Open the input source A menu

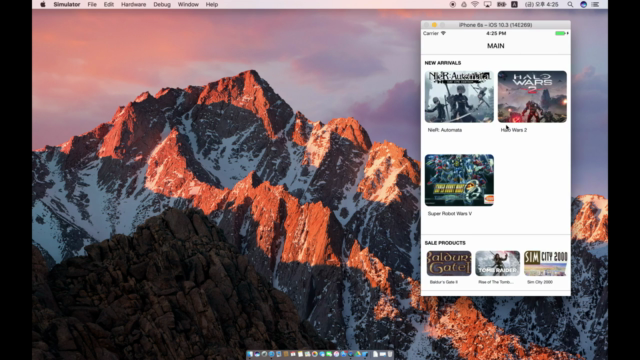[514, 4]
